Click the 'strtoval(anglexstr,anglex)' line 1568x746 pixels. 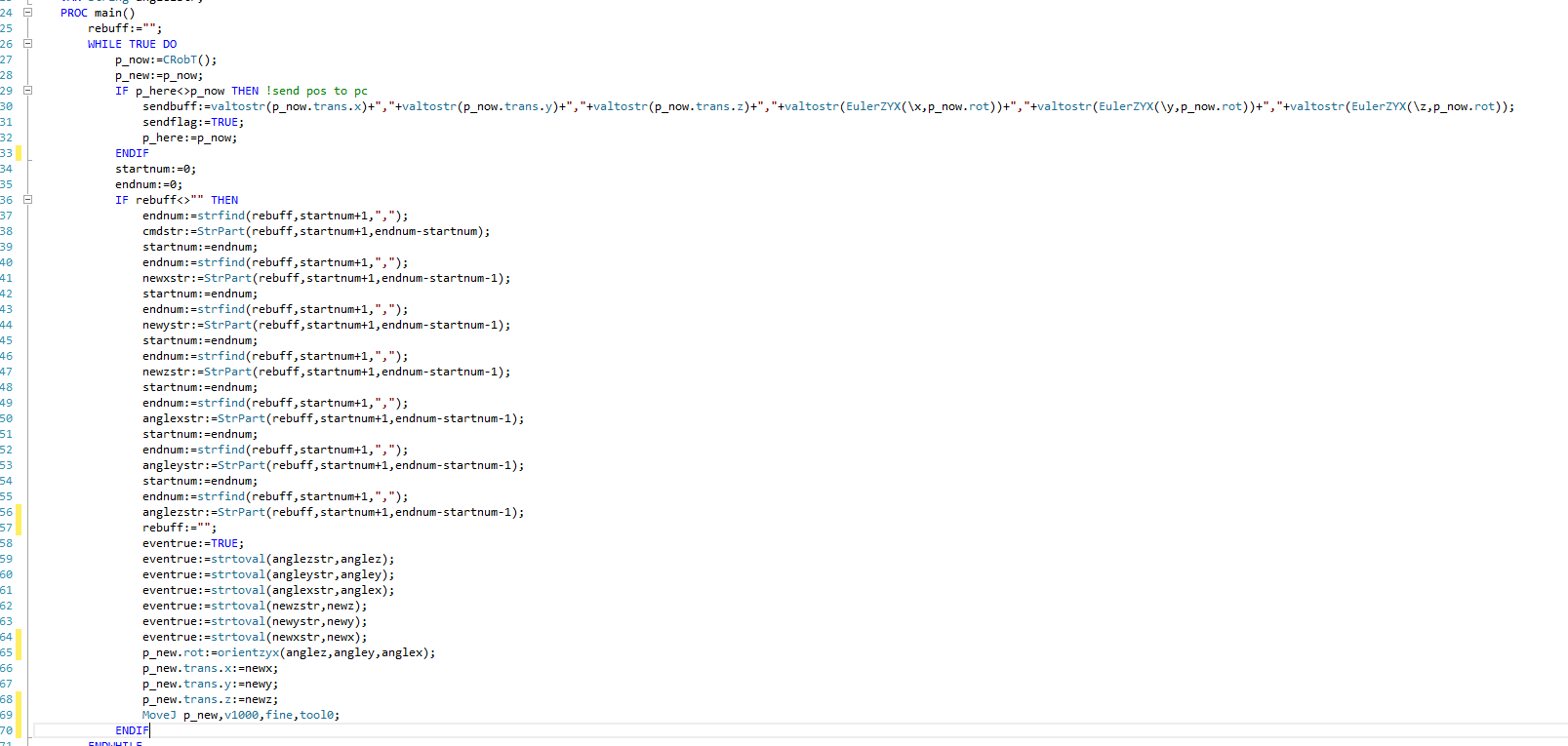tap(268, 590)
